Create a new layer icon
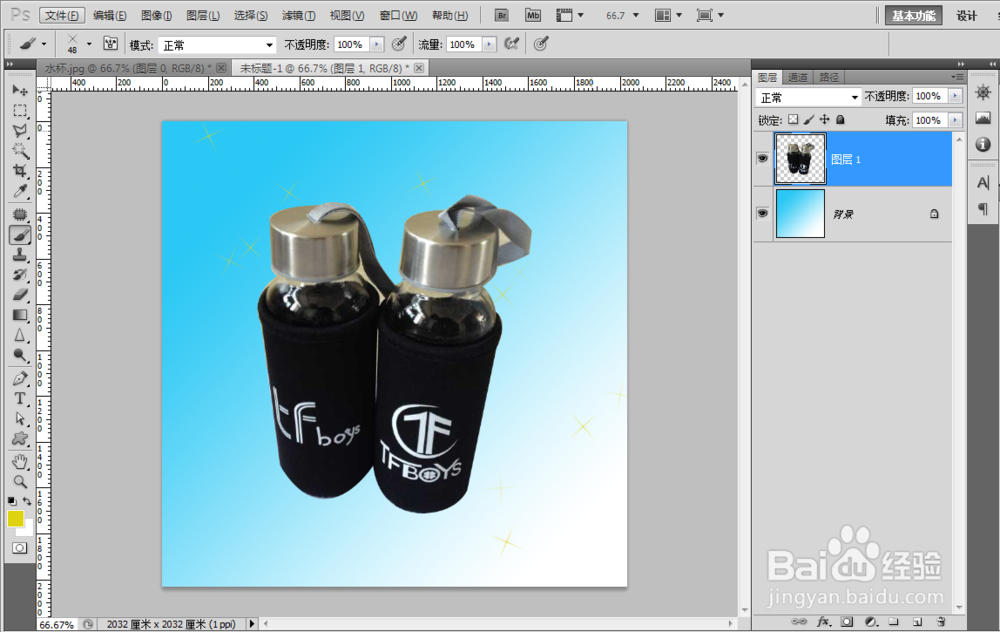Screen dimensions: 1000x632 click(x=917, y=621)
